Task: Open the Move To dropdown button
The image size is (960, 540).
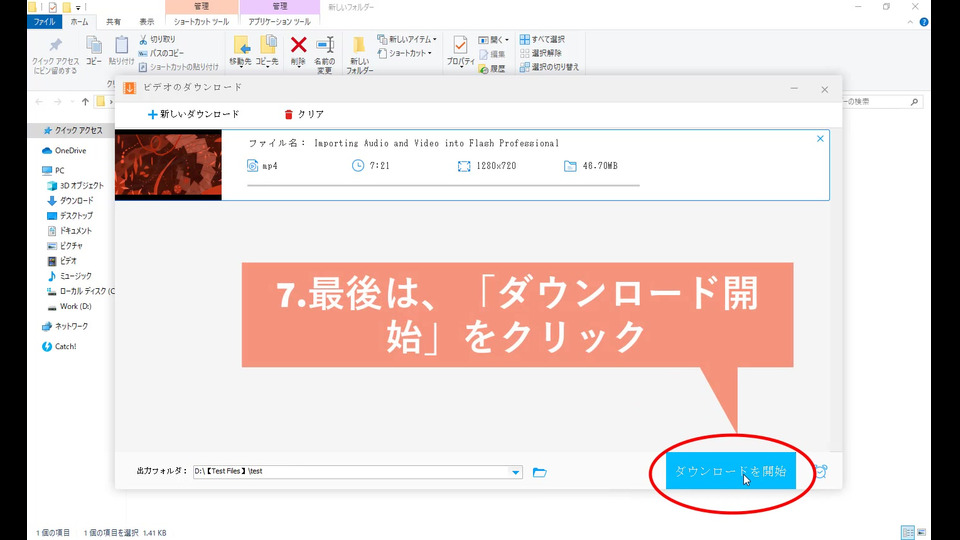Action: pos(241,52)
